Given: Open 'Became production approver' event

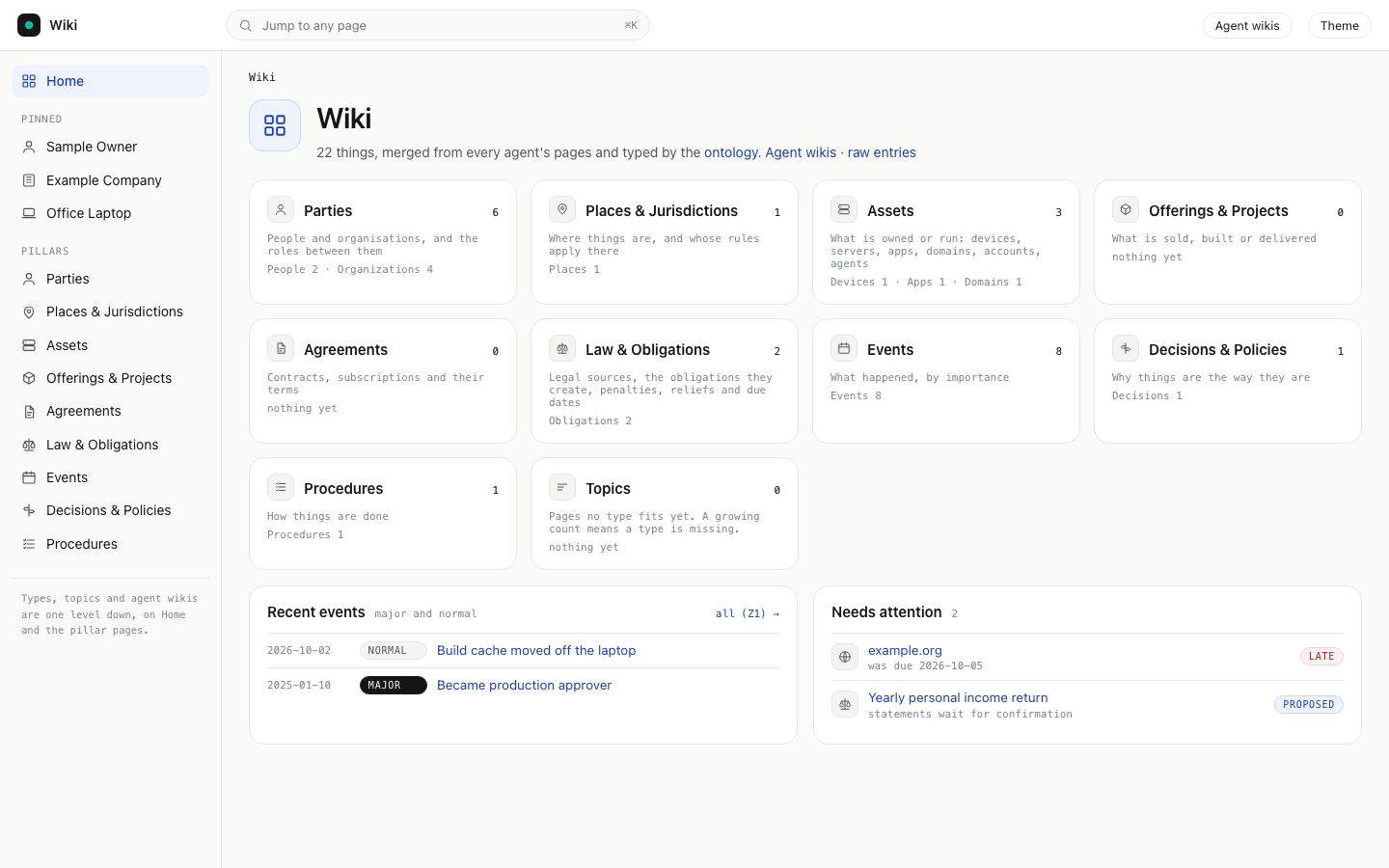Looking at the screenshot, I should tap(524, 685).
